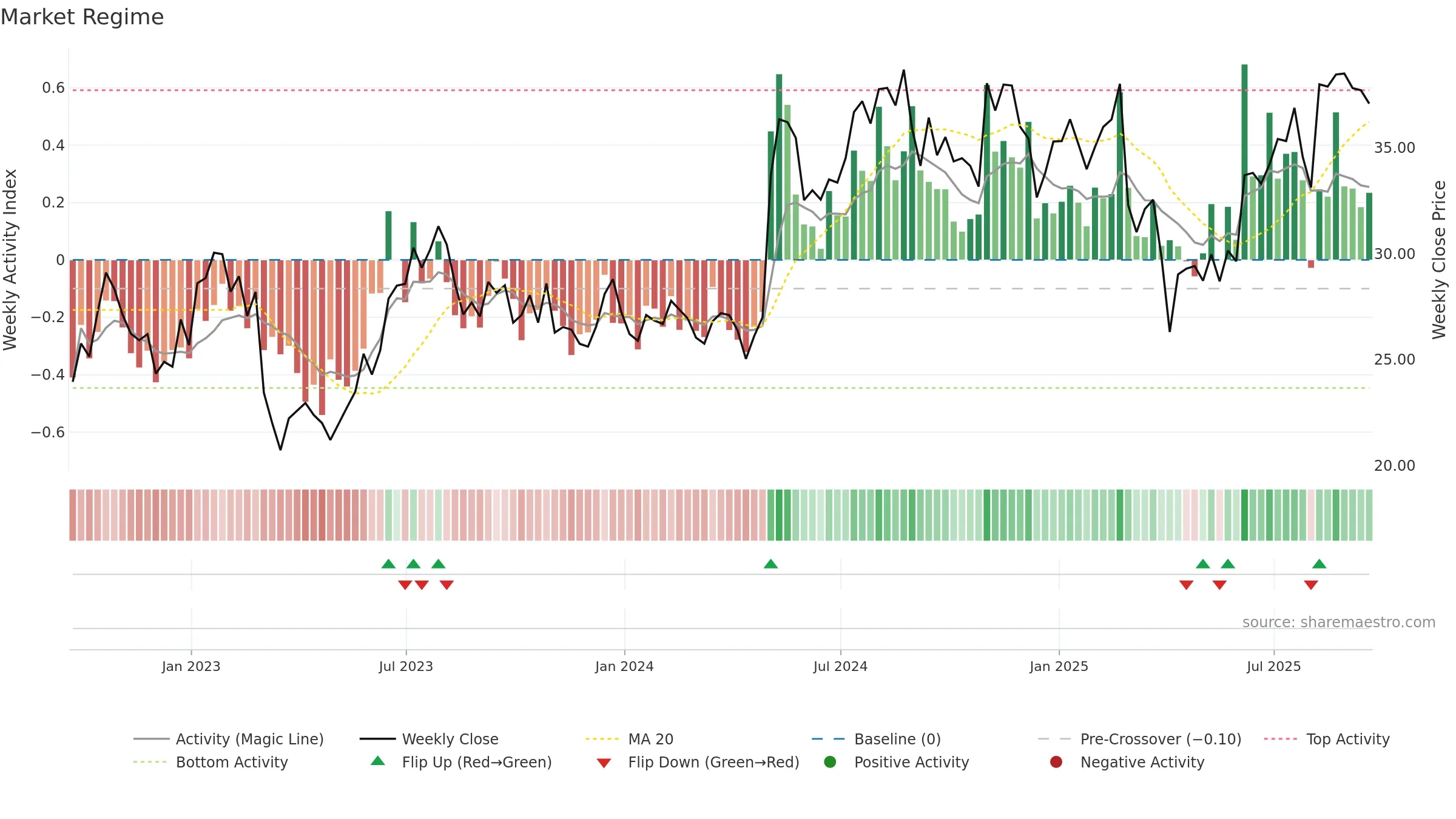The width and height of the screenshot is (1456, 819).
Task: Click the Jul 2023 x-axis label
Action: pos(406,666)
